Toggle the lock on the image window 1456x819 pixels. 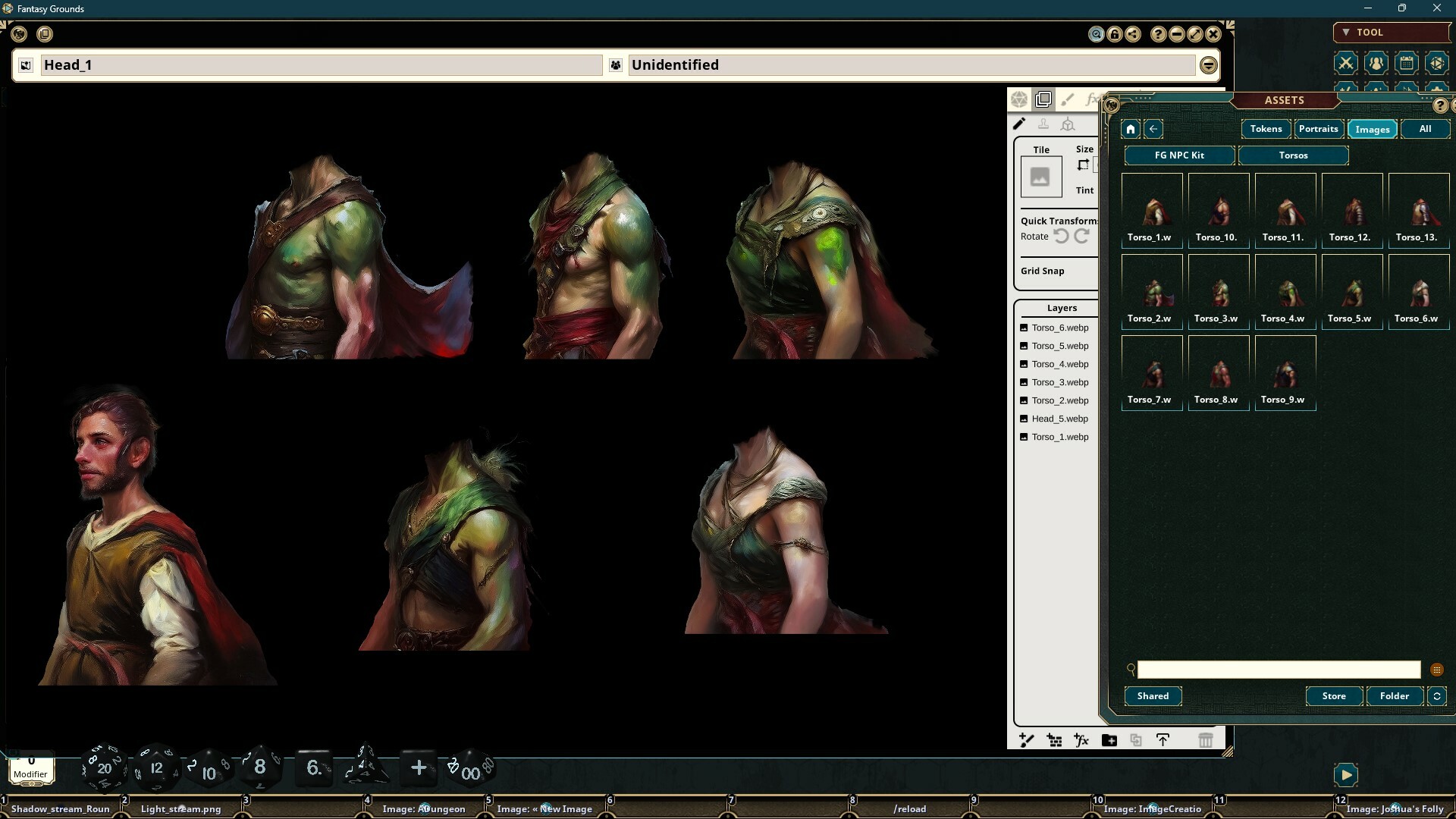coord(1114,33)
